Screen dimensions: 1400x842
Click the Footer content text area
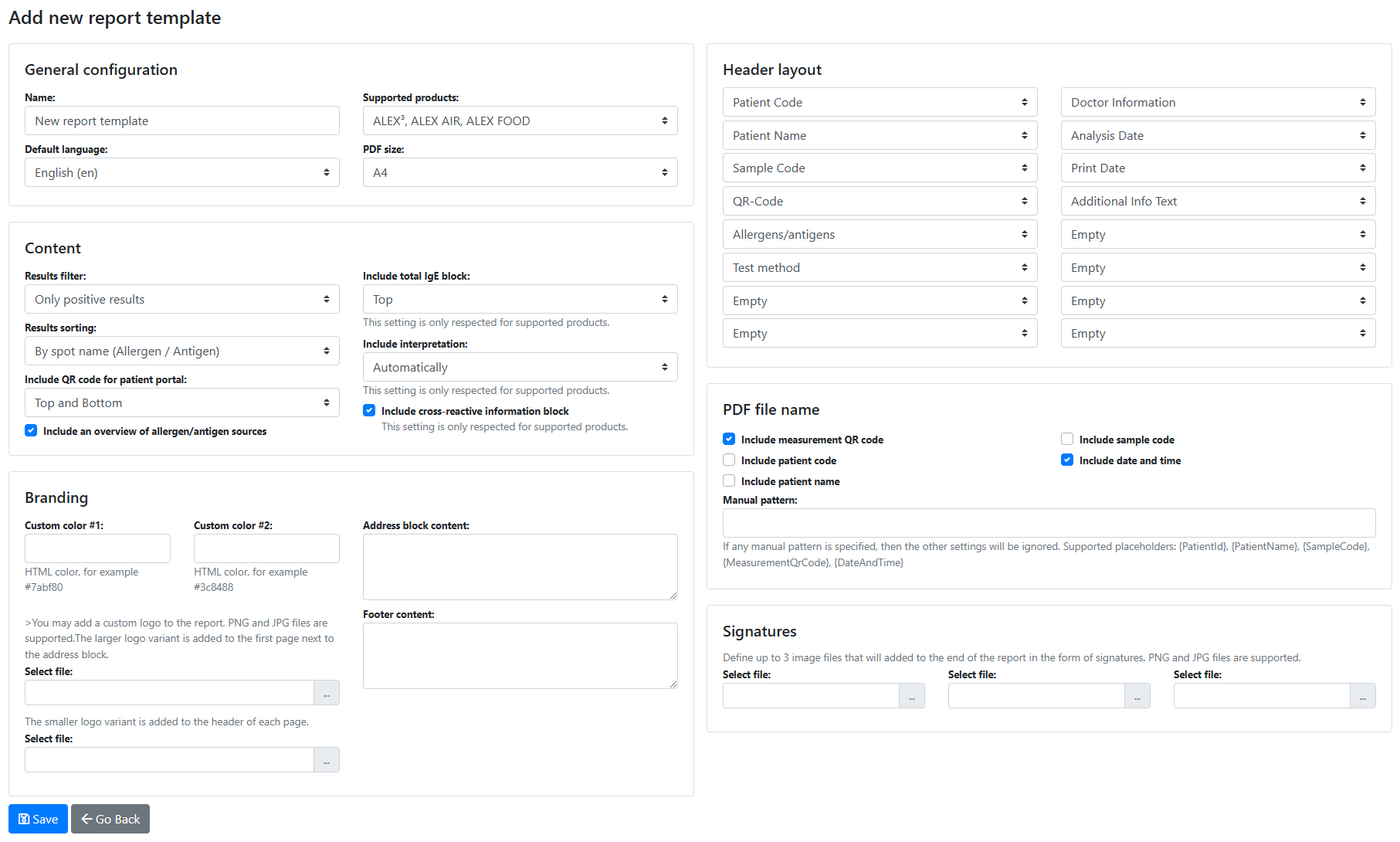coord(520,656)
